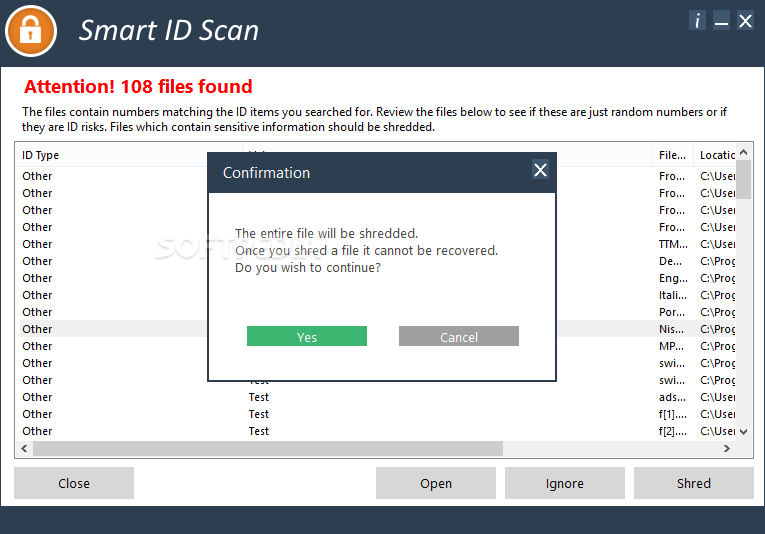The width and height of the screenshot is (765, 534).
Task: Click the 'Attention! 108 files found' heading
Action: [x=138, y=87]
